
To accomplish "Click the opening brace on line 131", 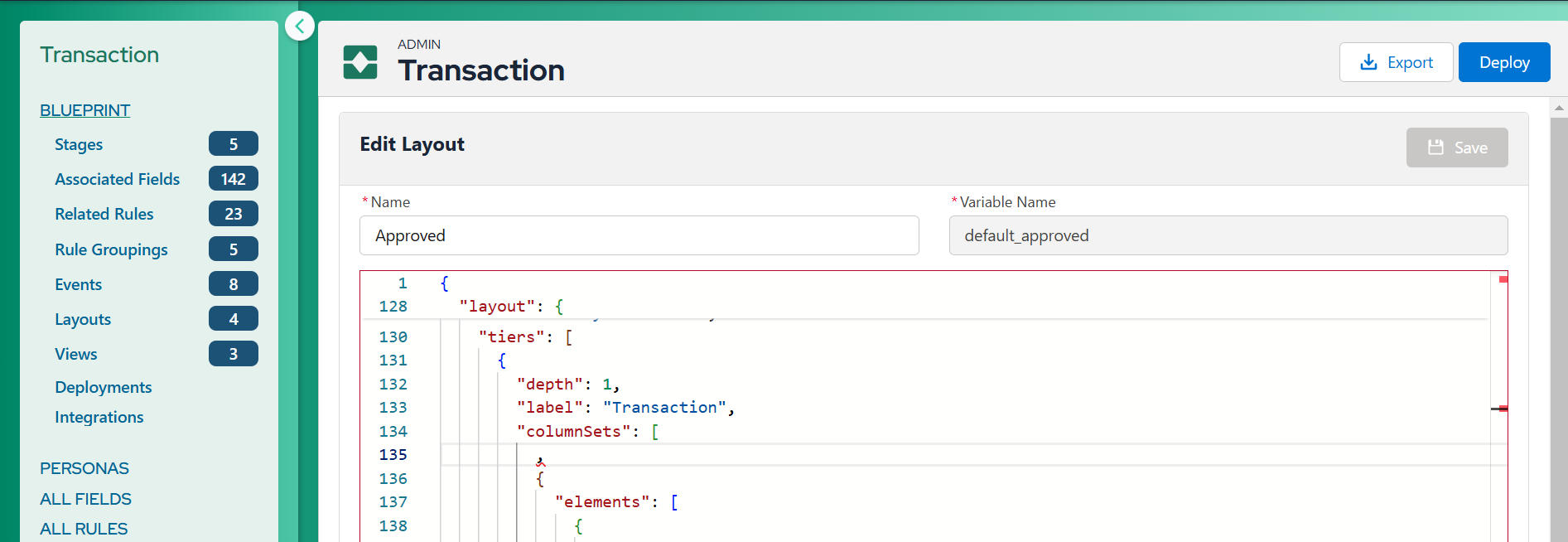I will [501, 360].
